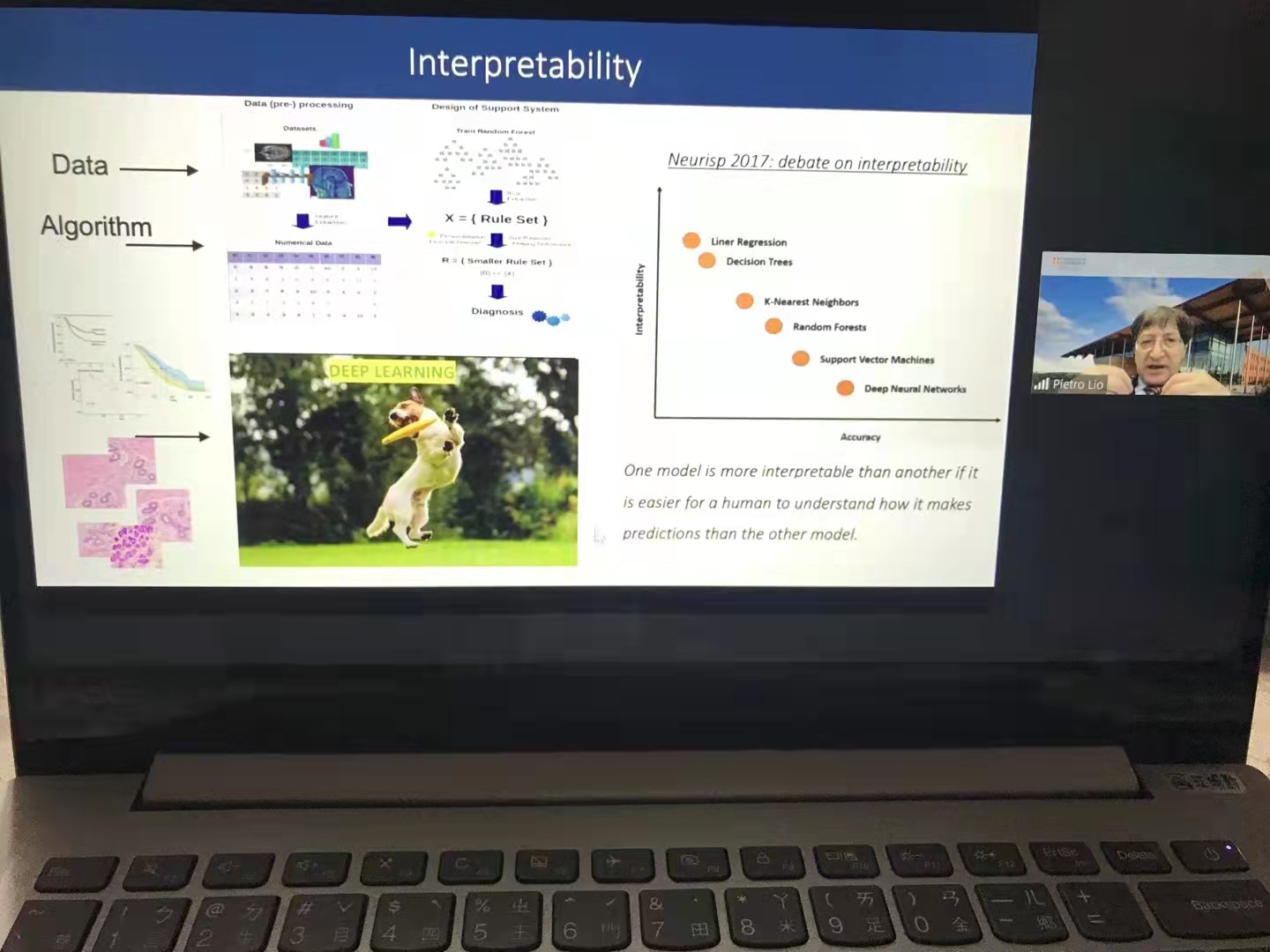1270x952 pixels.
Task: Click the DEEP LEARNING label on dog photo
Action: point(392,372)
